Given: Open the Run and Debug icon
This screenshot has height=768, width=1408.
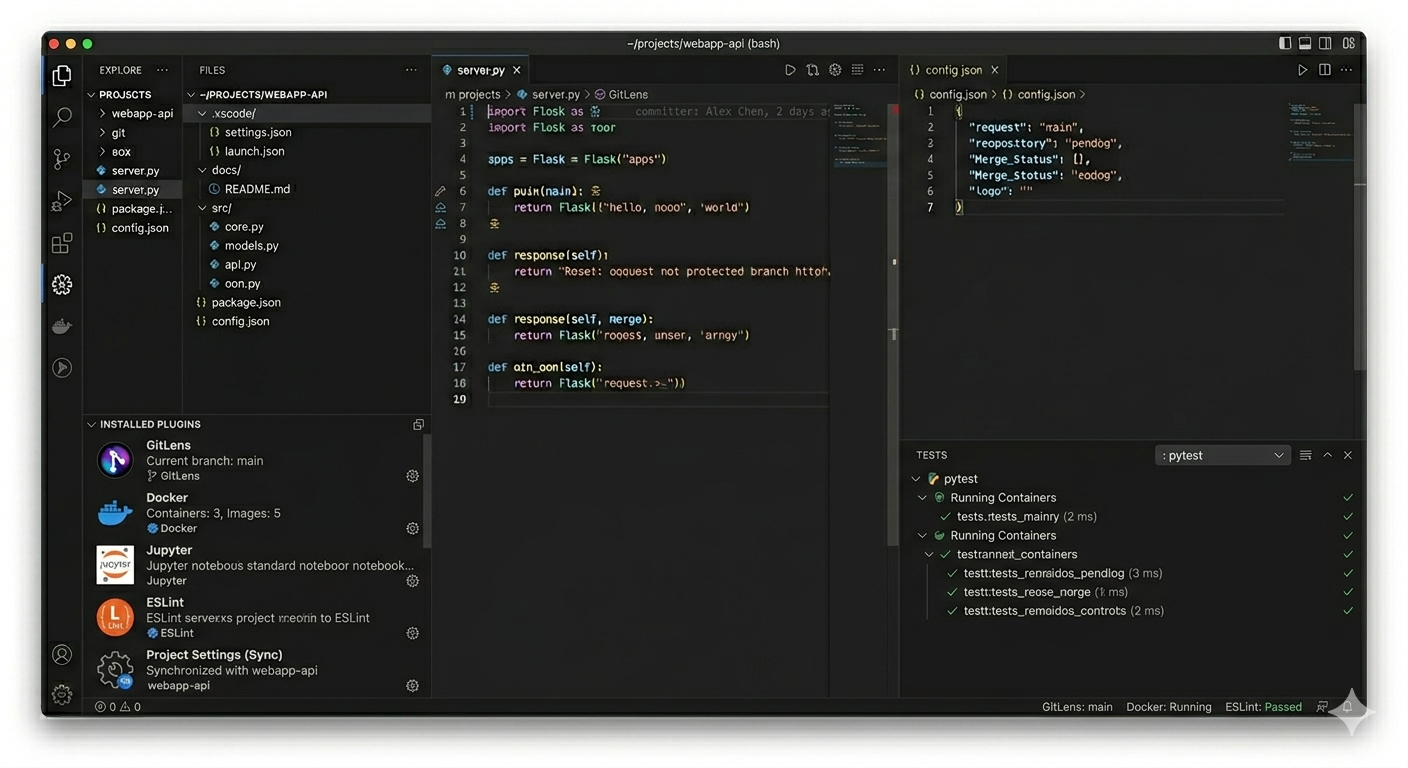Looking at the screenshot, I should 62,201.
